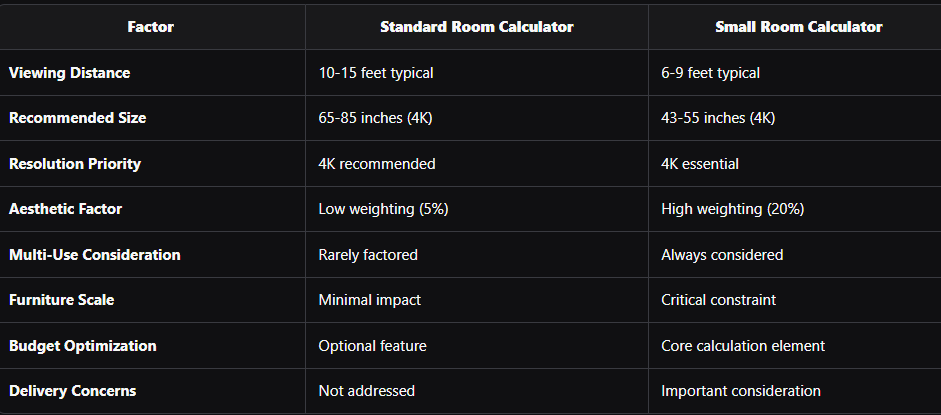Click the Low weighting (5%) cell
941x415 pixels.
click(383, 209)
